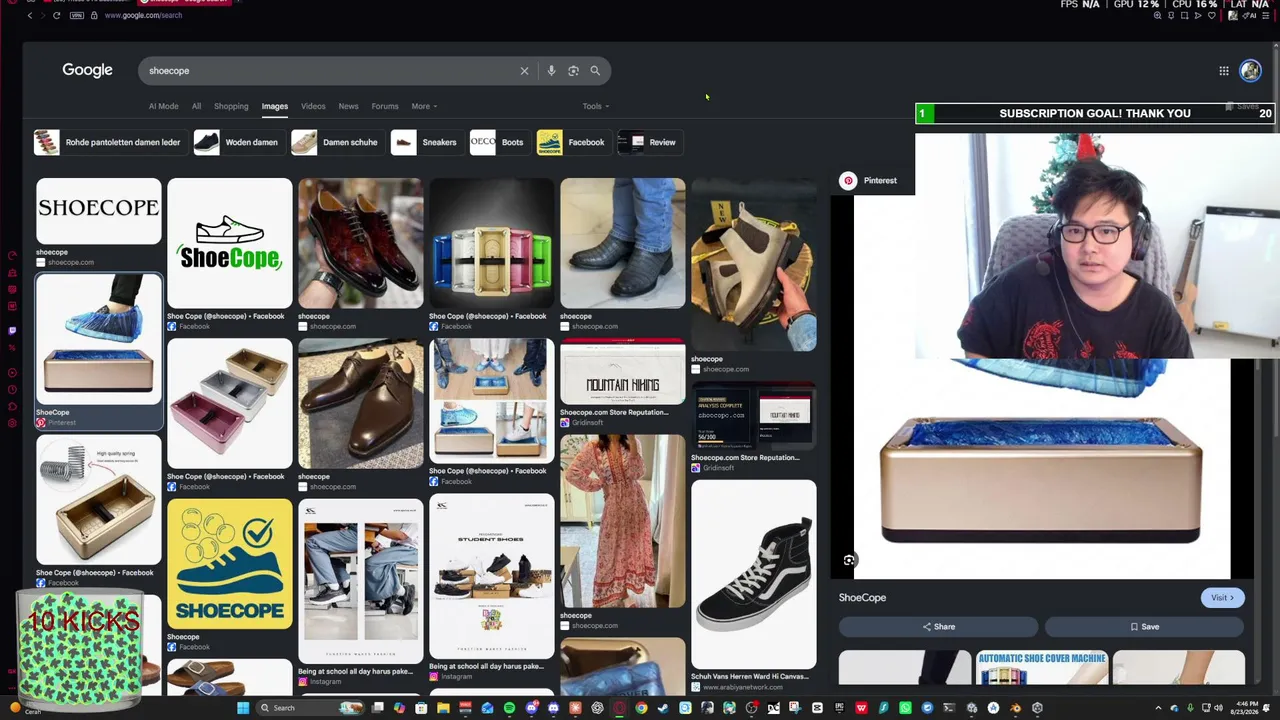The image size is (1280, 720).
Task: Start a voice search with the microphone
Action: 551,71
